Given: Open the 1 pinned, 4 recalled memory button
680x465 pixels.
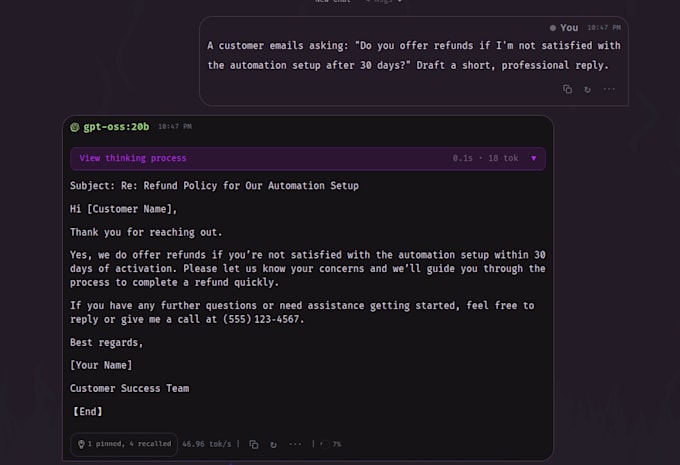Looking at the screenshot, I should pos(124,444).
